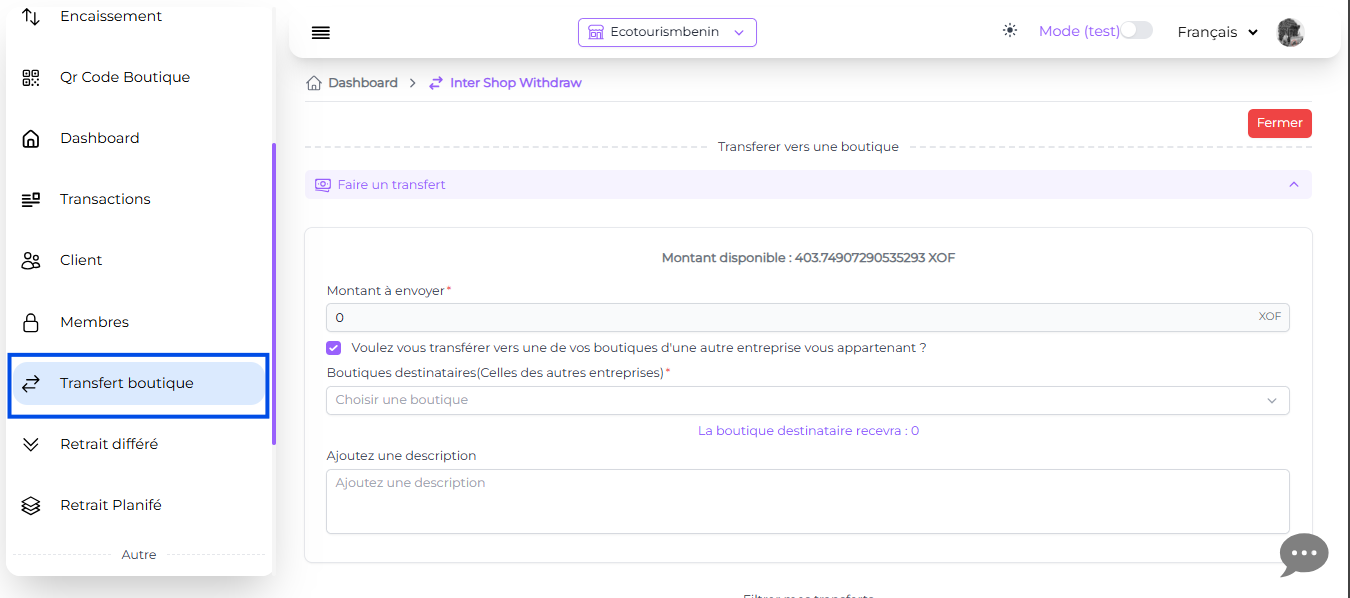The image size is (1350, 598).
Task: Open the Choisir une boutique dropdown
Action: (807, 400)
